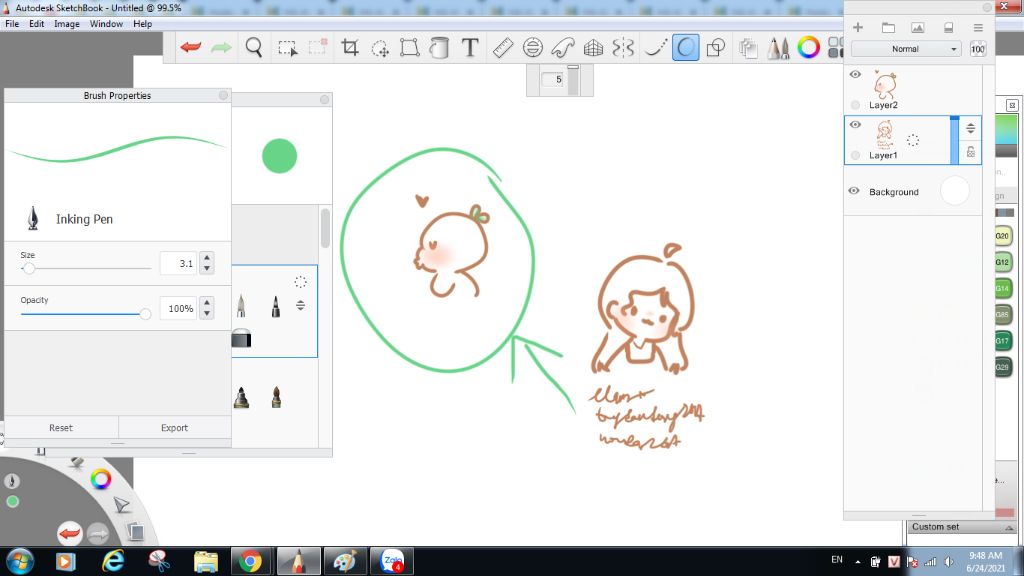
Task: Select the Distort transform tool
Action: point(409,48)
